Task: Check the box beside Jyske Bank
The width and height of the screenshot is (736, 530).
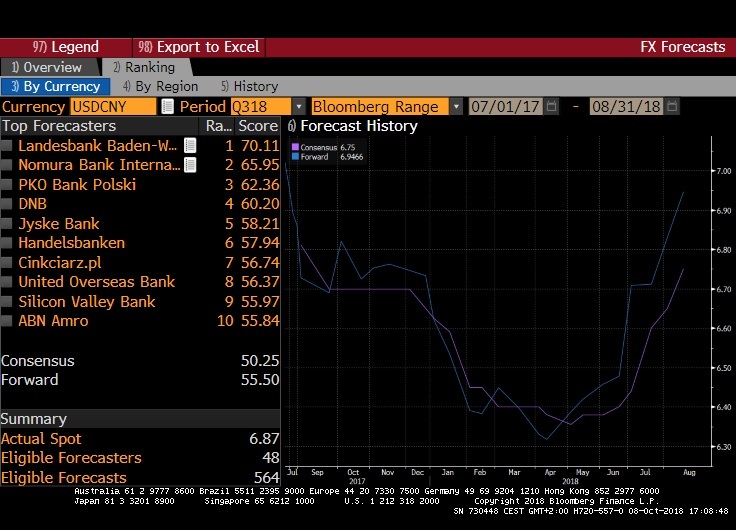Action: tap(8, 224)
